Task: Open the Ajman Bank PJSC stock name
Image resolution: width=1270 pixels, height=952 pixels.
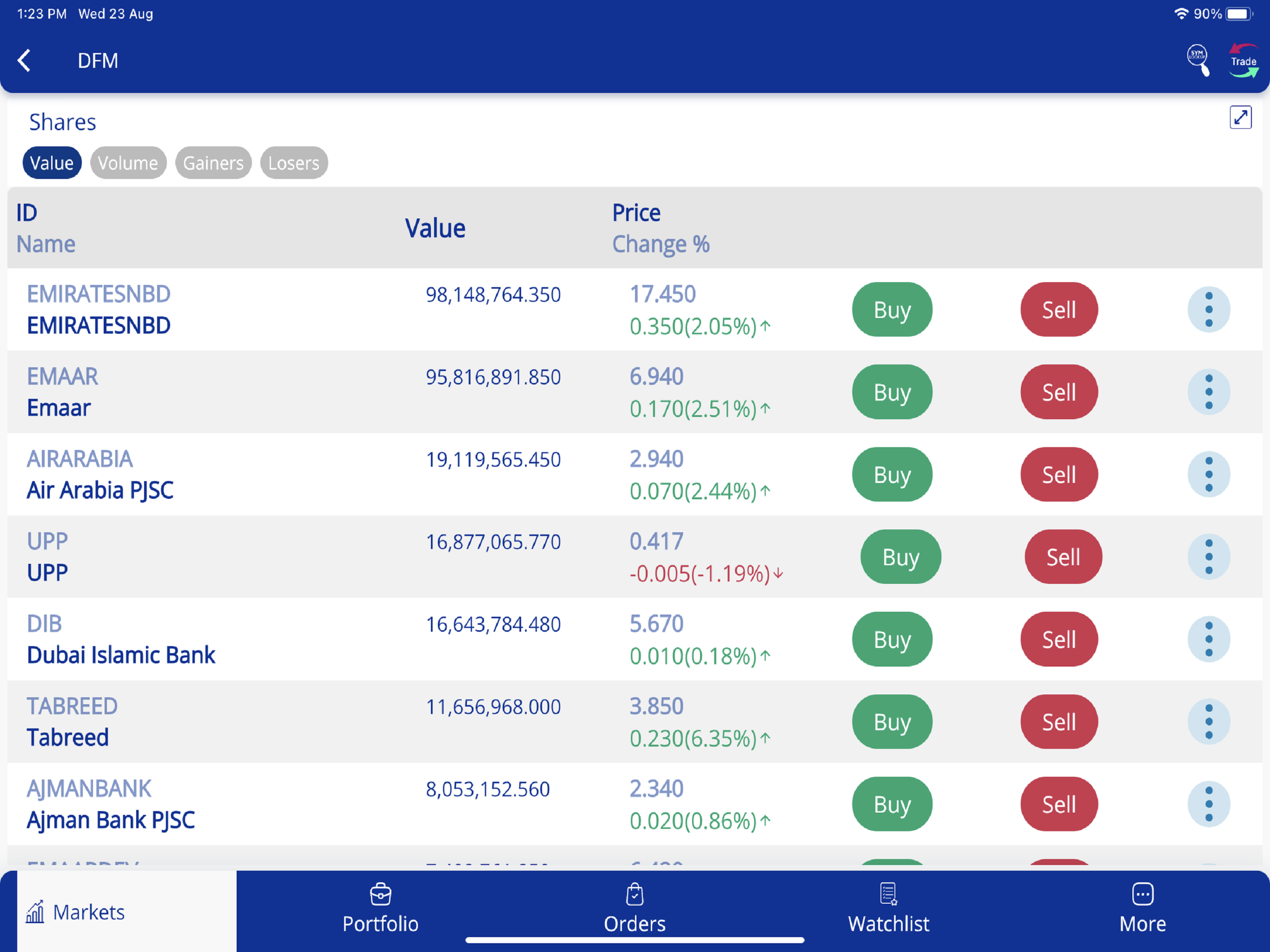Action: point(111,820)
